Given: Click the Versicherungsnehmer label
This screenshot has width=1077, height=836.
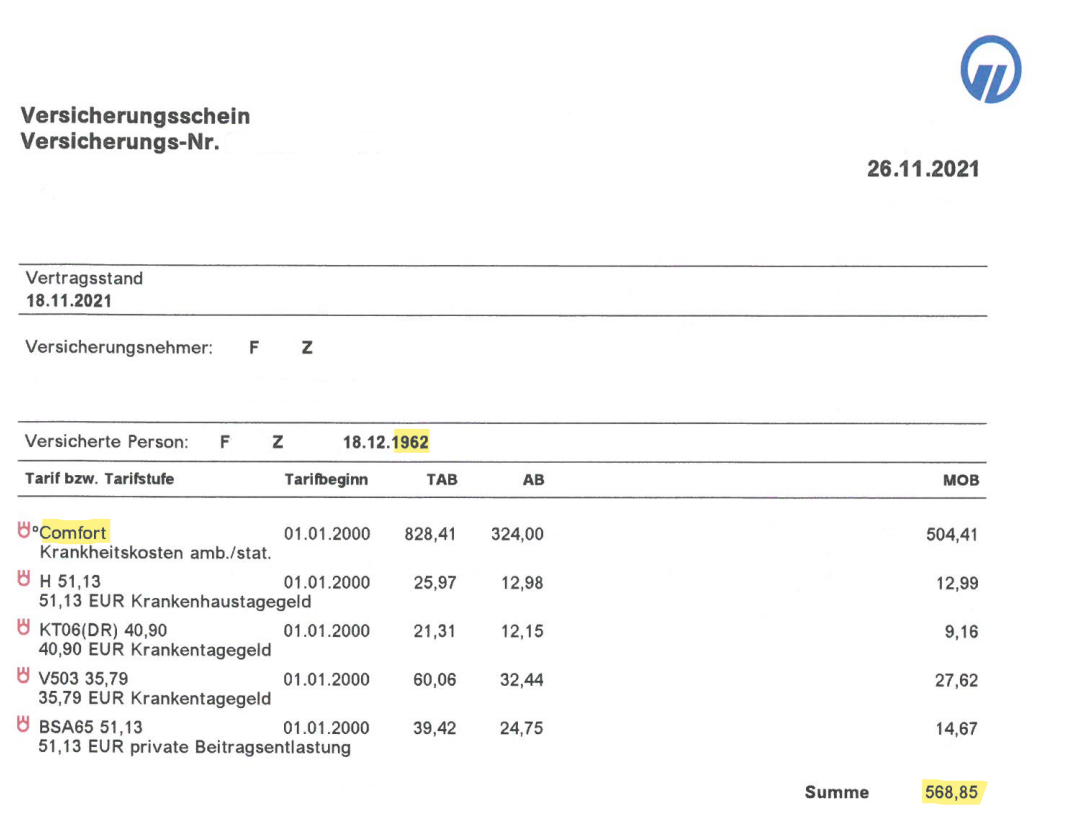Looking at the screenshot, I should point(119,348).
